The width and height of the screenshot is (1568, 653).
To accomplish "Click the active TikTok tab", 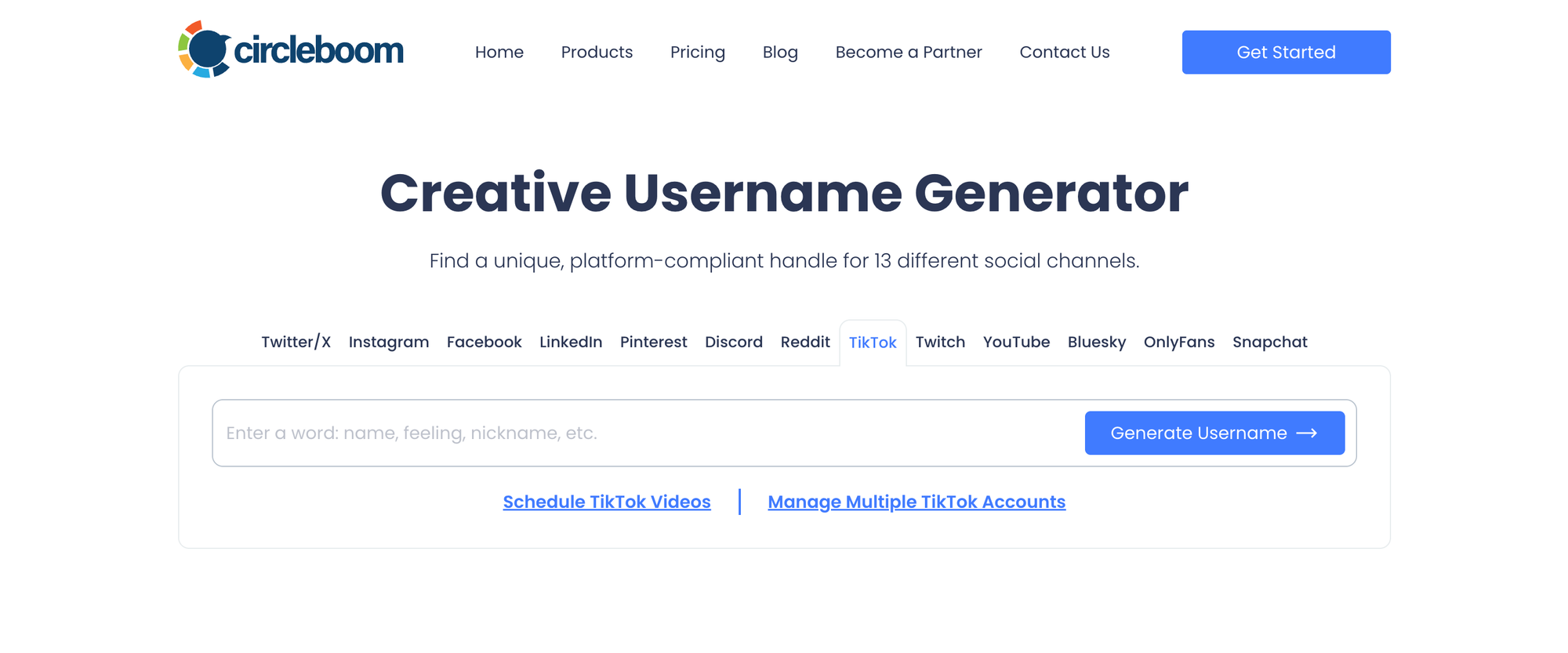I will 873,343.
